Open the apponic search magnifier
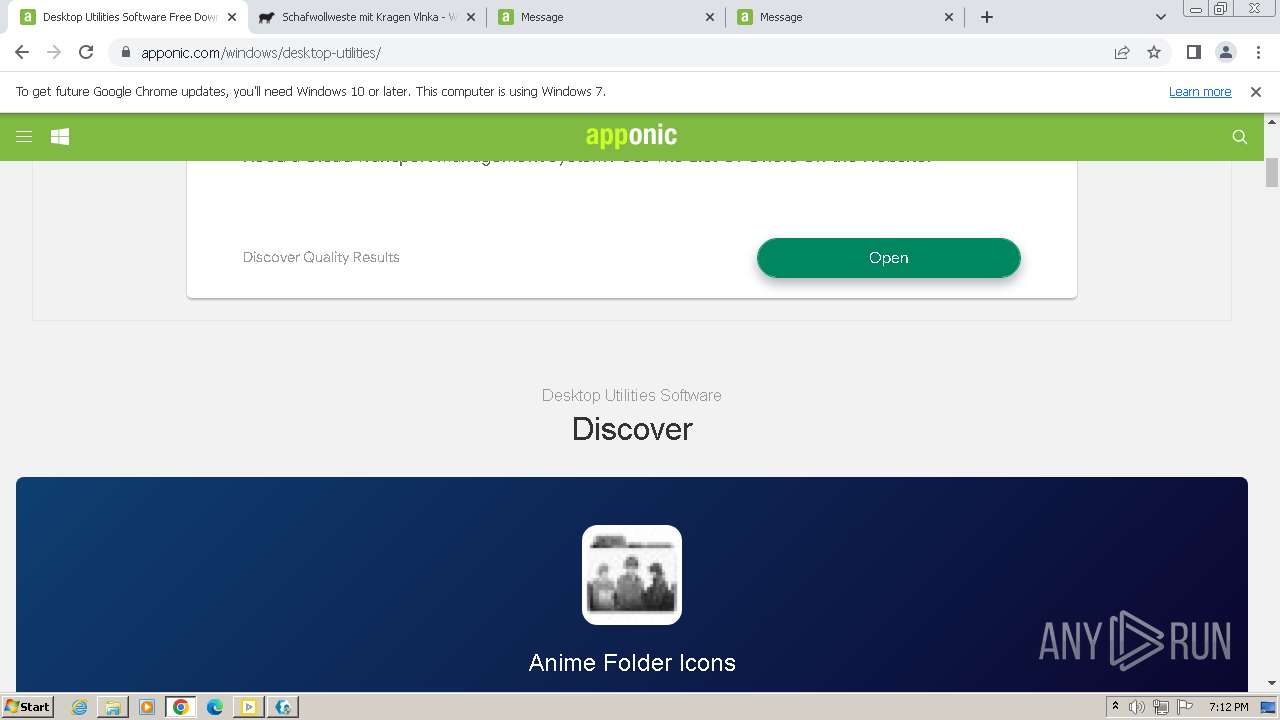The width and height of the screenshot is (1280, 720). (x=1240, y=137)
